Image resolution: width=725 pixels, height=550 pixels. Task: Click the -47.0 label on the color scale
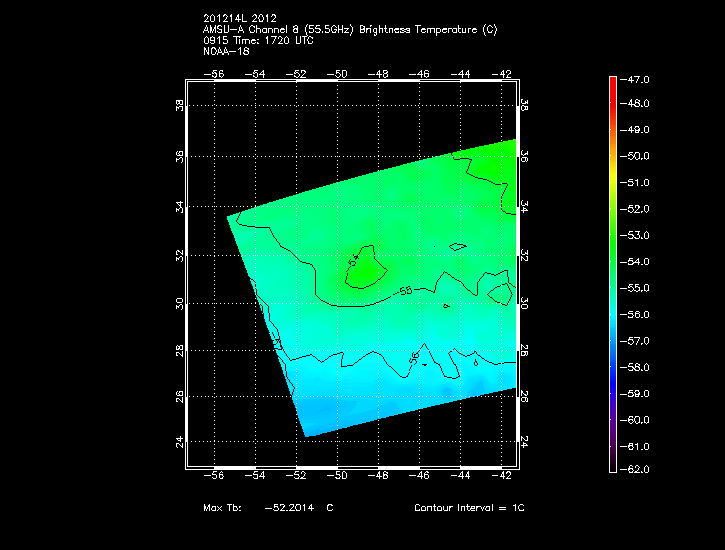[x=638, y=78]
